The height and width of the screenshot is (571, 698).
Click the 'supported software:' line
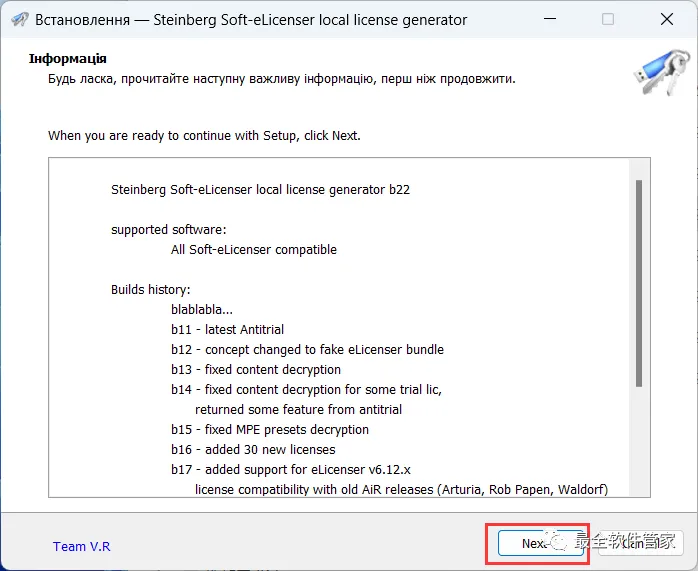coord(169,230)
